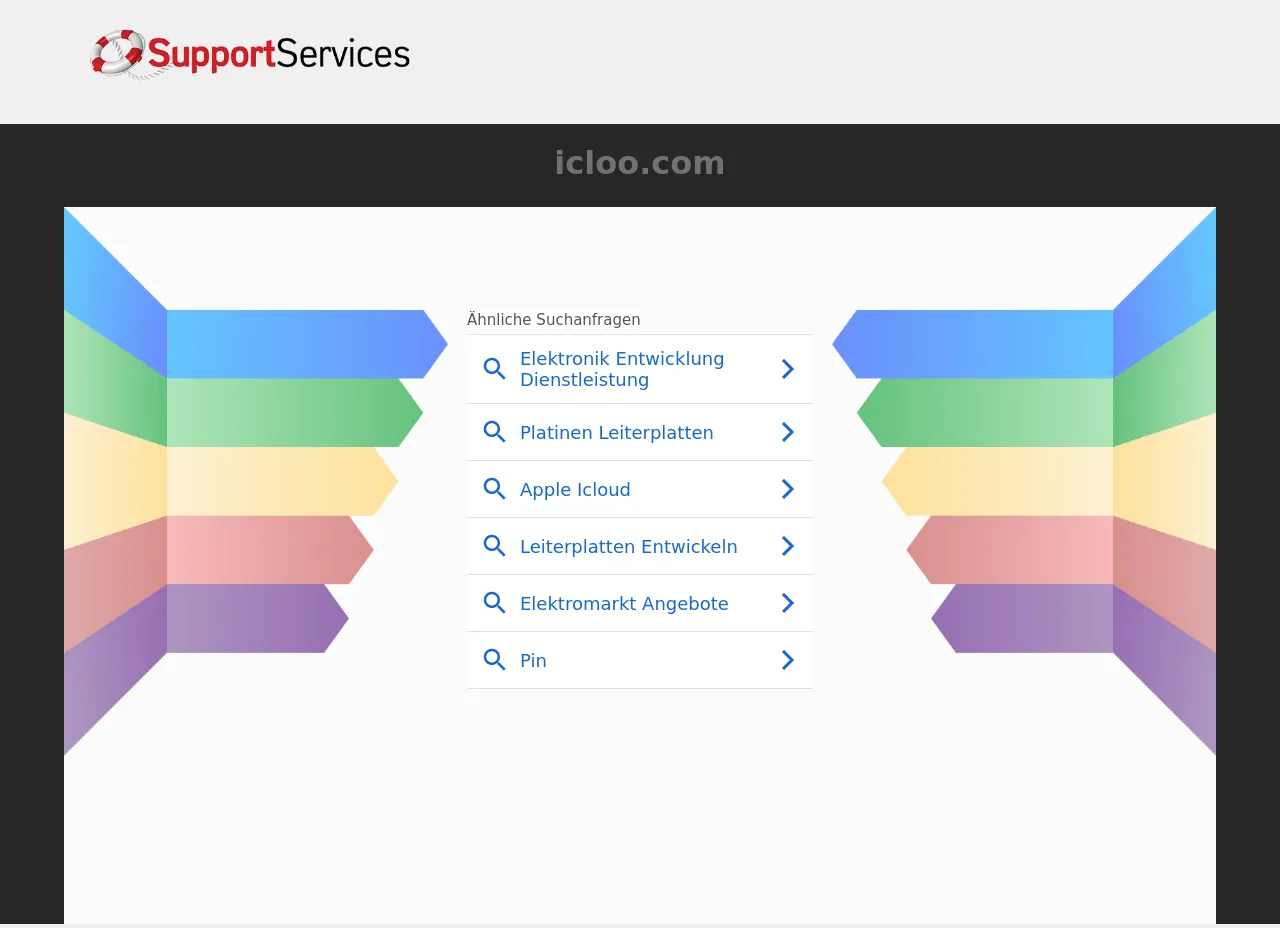Viewport: 1280px width, 928px height.
Task: Click search icon beside Pin
Action: pyautogui.click(x=494, y=660)
